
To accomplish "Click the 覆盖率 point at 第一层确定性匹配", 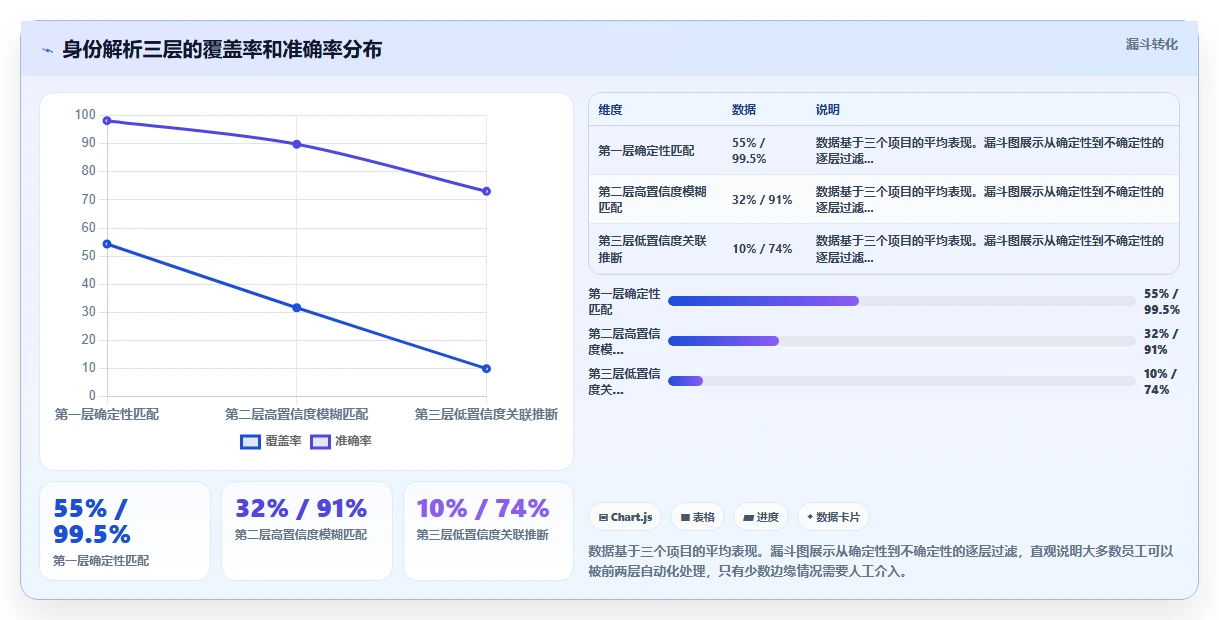I will click(x=107, y=244).
